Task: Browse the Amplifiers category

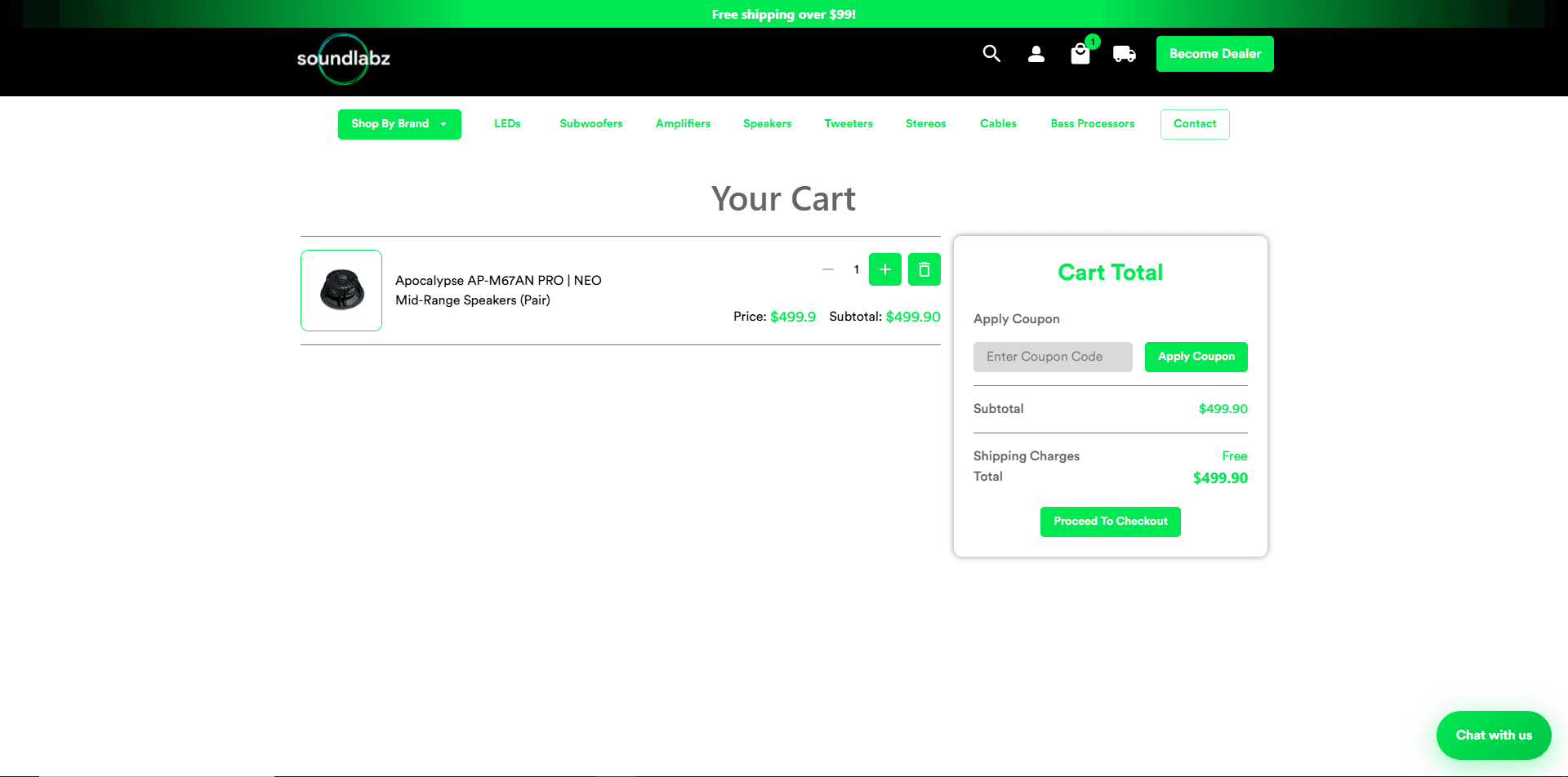Action: 683,124
